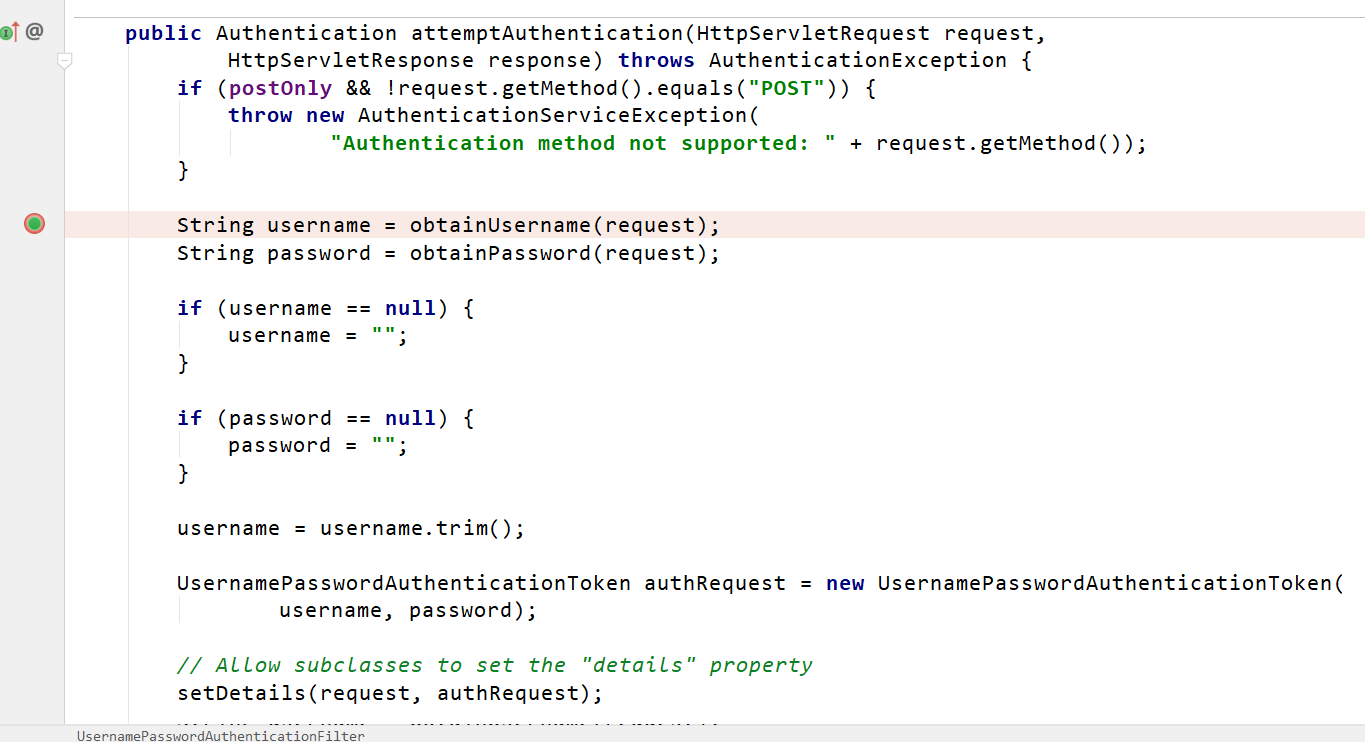Screen dimensions: 1365x742
Task: Open UsernamePasswordAuthenticationFilter breadcrumb at the bottom
Action: [220, 735]
